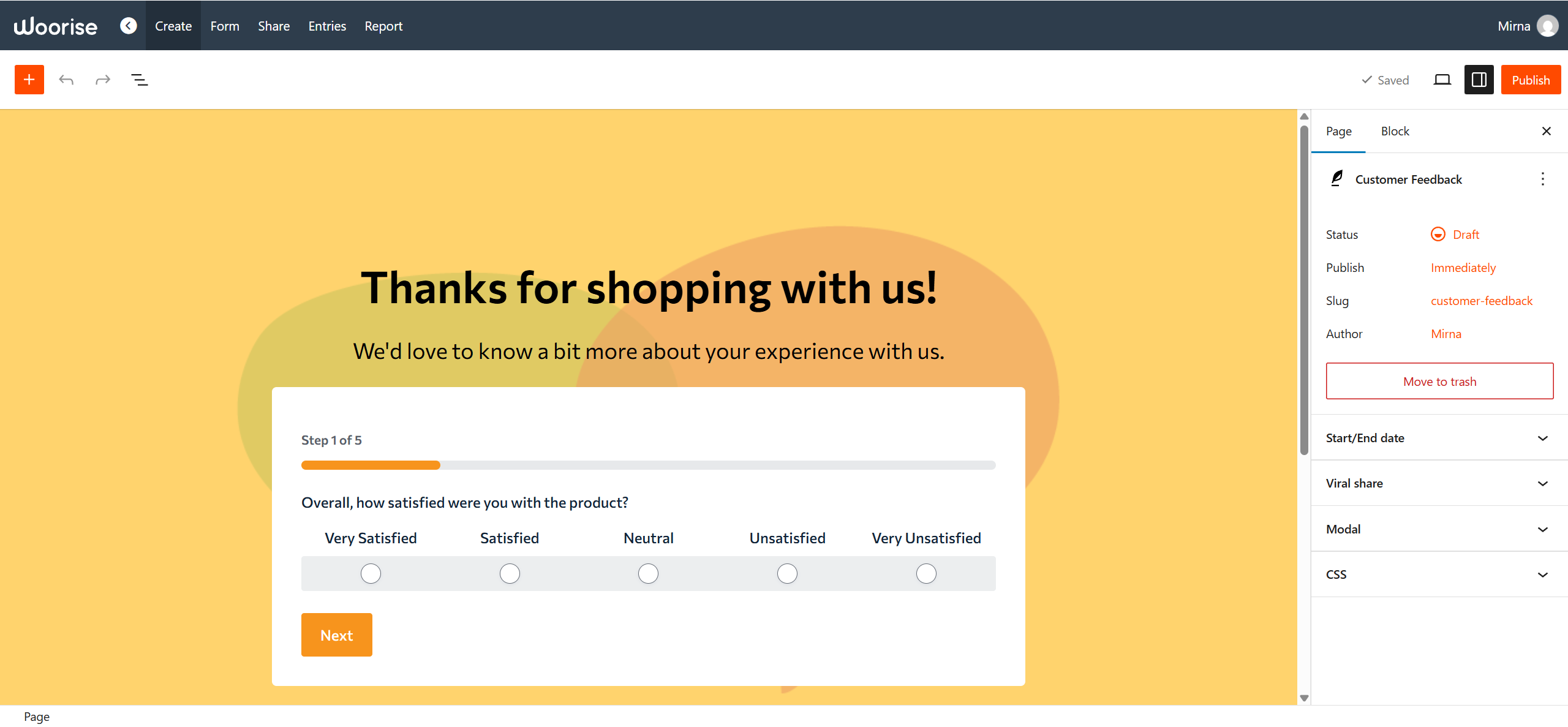Mark Very Unsatisfied on the survey
The height and width of the screenshot is (727, 1568).
coord(926,573)
